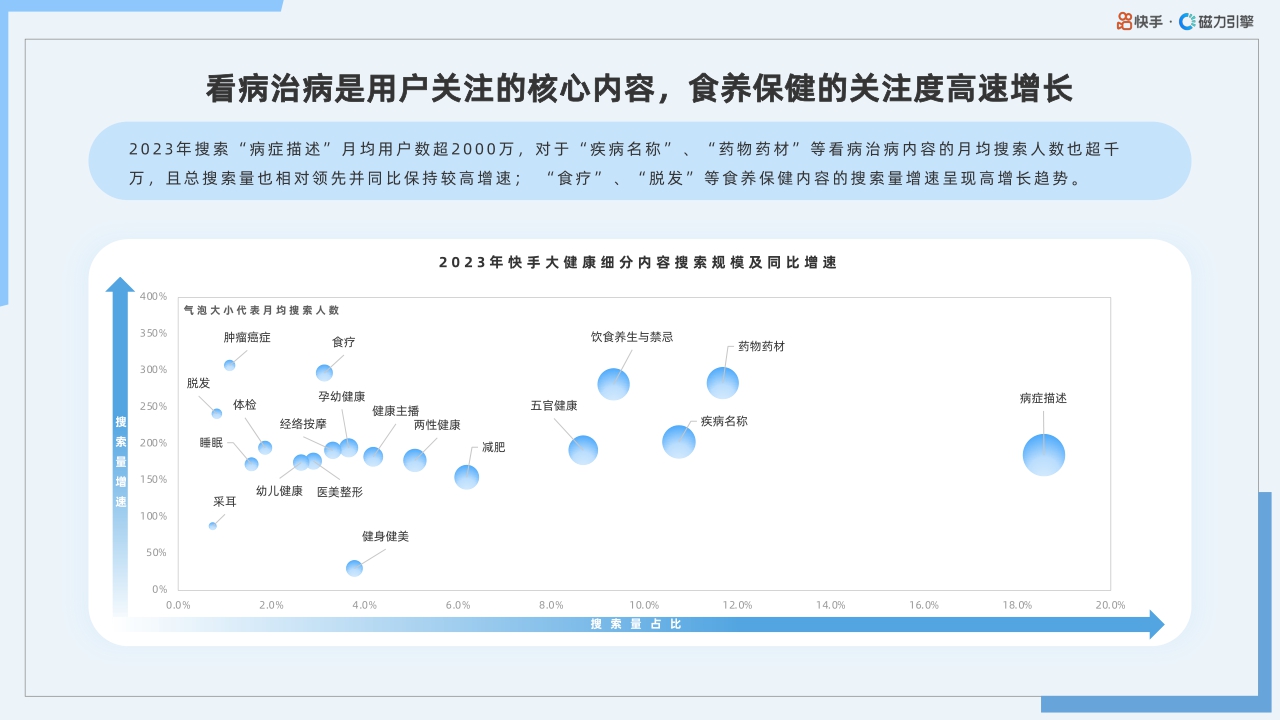Click the 疾病名称 data point
This screenshot has height=720, width=1280.
tap(679, 442)
